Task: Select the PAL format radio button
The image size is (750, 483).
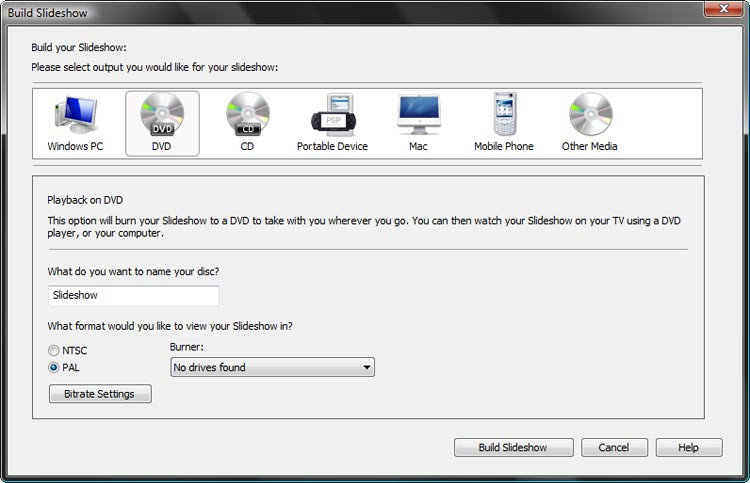Action: tap(54, 367)
